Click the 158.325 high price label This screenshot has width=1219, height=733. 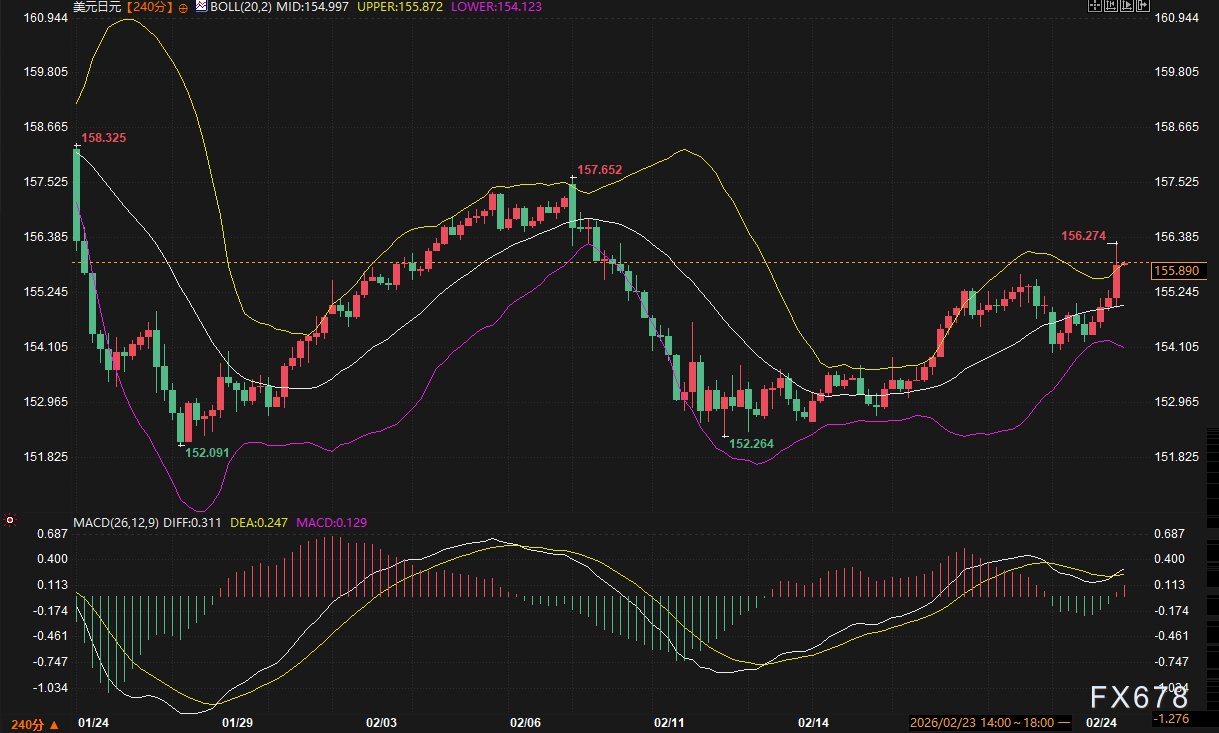[104, 137]
